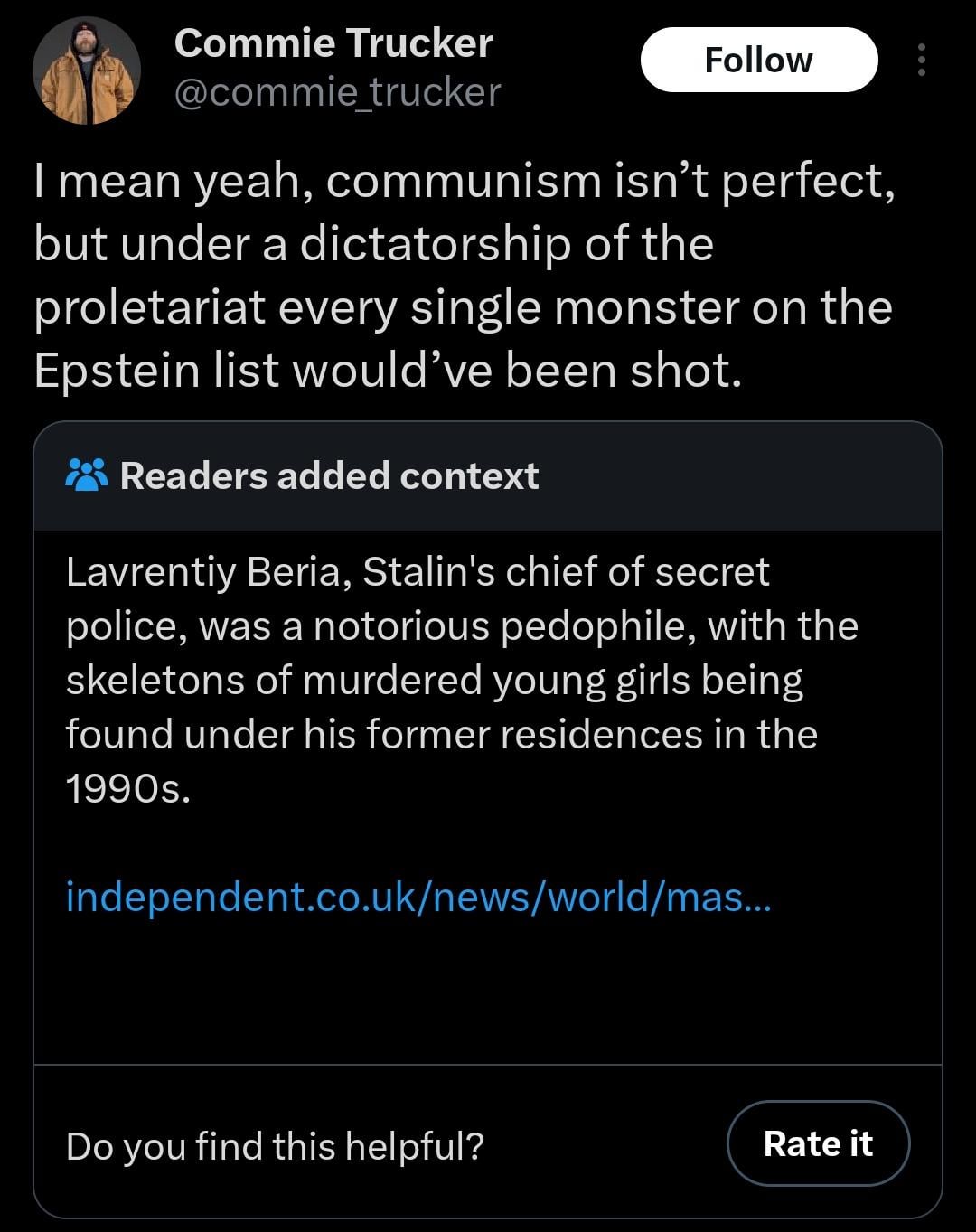Select the 'Readers added context' heading
976x1232 pixels.
[x=329, y=476]
